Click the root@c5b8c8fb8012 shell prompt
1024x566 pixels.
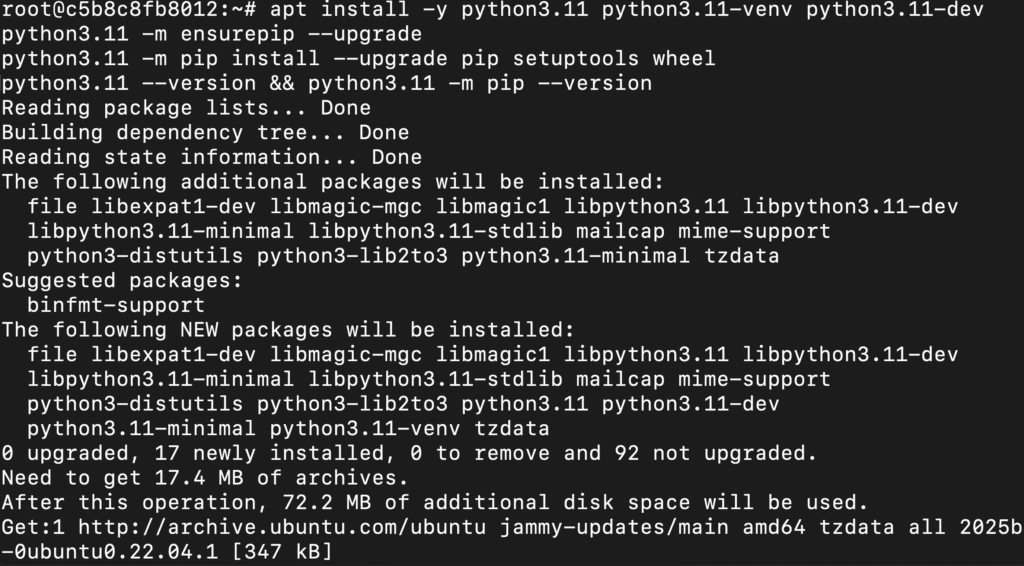click(x=129, y=10)
